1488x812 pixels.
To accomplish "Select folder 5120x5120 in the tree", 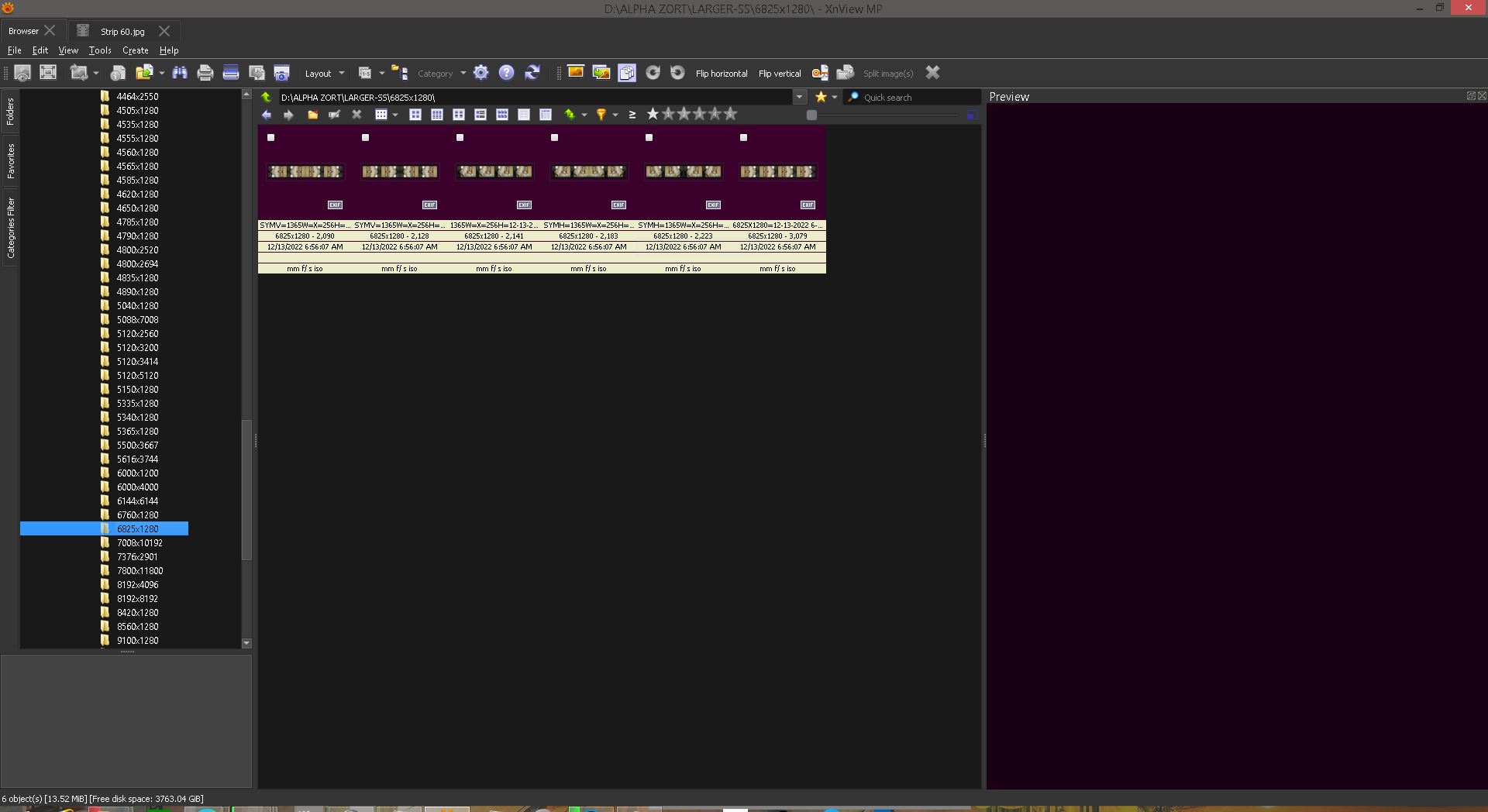I will [137, 376].
